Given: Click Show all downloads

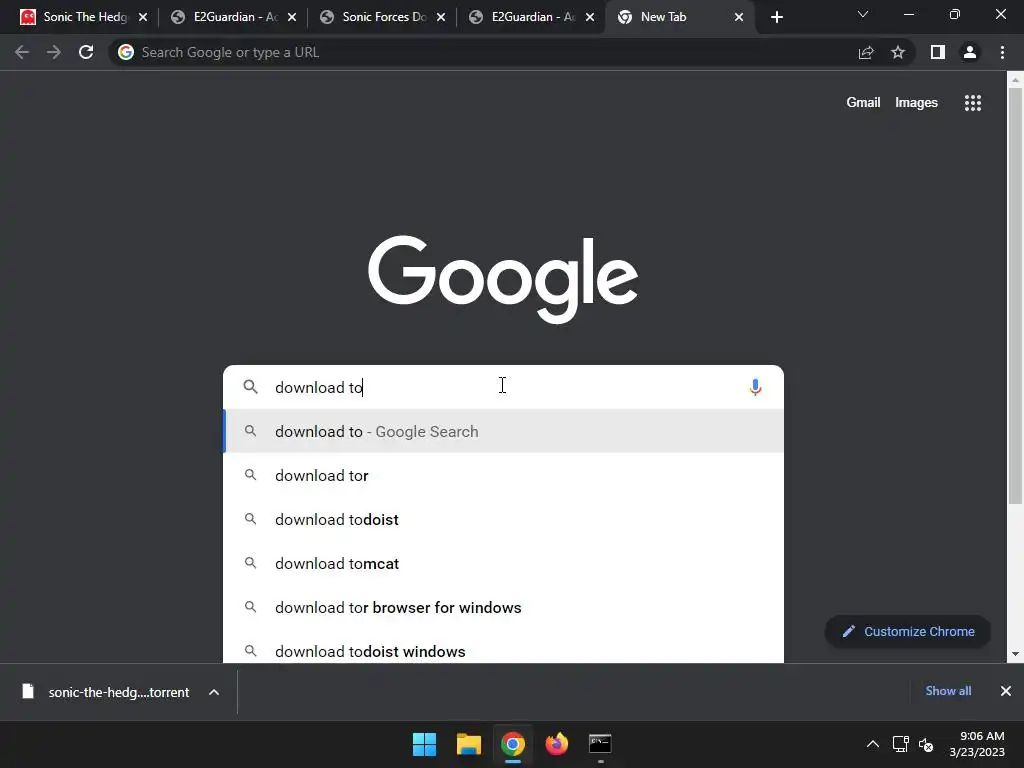Looking at the screenshot, I should [948, 691].
